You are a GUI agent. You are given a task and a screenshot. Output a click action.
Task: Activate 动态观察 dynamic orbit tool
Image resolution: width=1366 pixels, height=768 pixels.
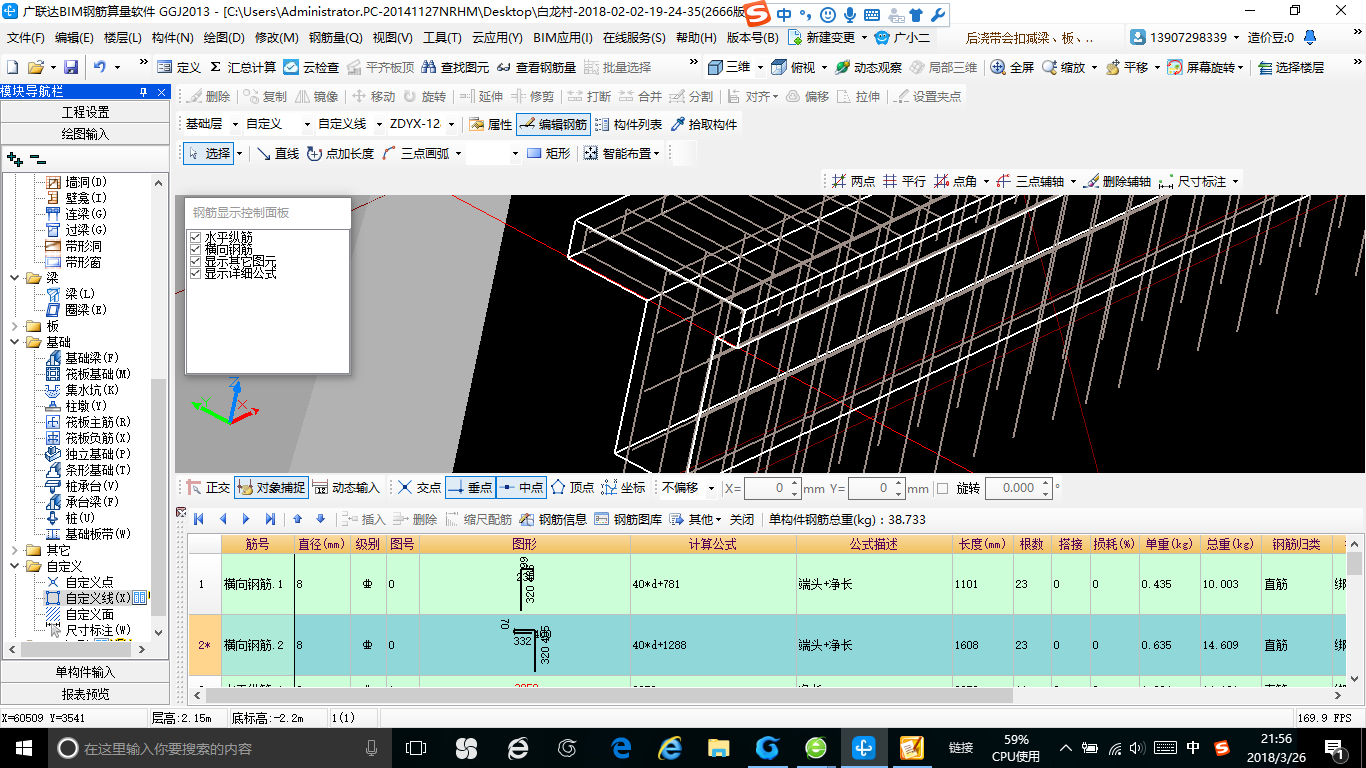coord(867,67)
